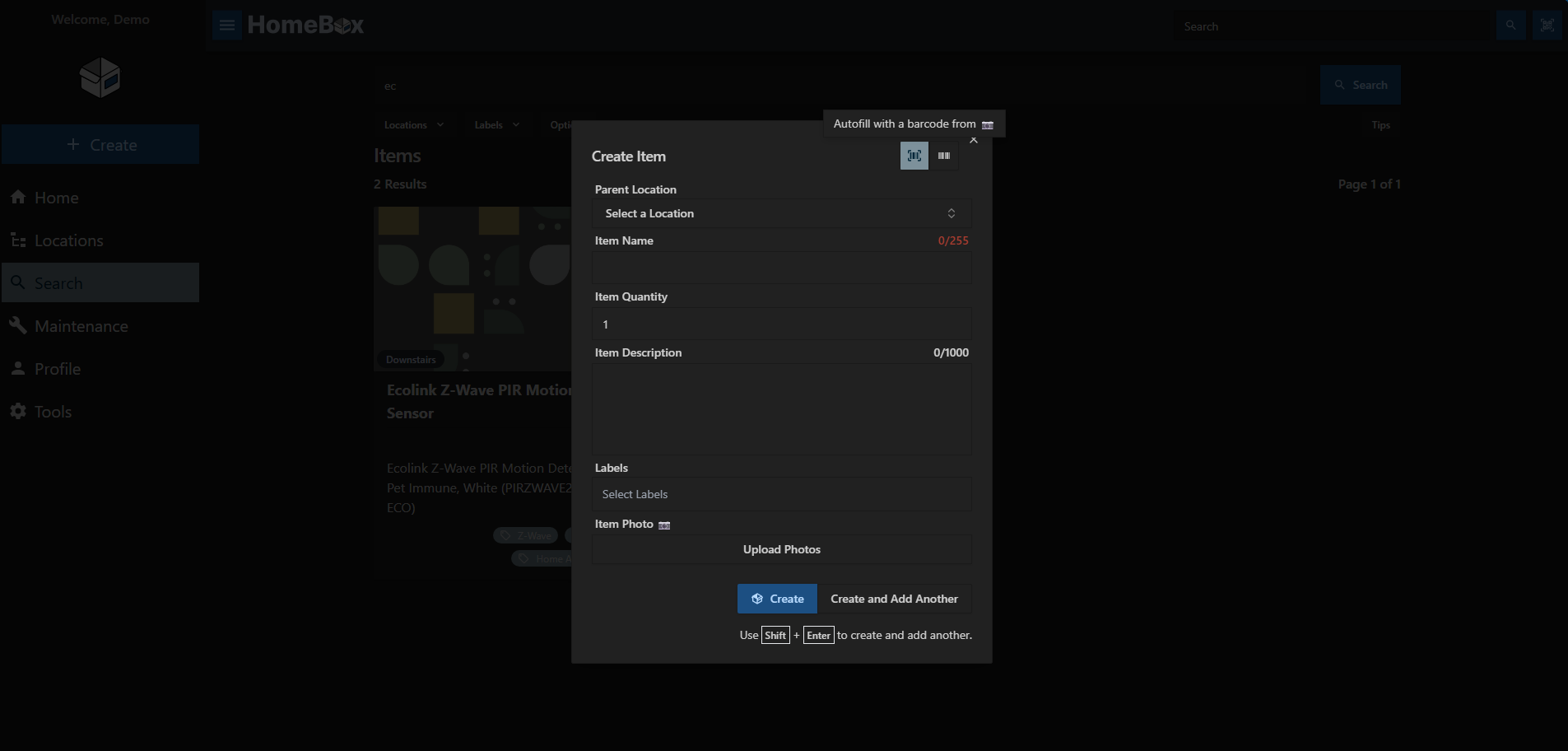Click the camera icon in the barcode autofill tooltip
This screenshot has width=1568, height=751.
click(987, 124)
